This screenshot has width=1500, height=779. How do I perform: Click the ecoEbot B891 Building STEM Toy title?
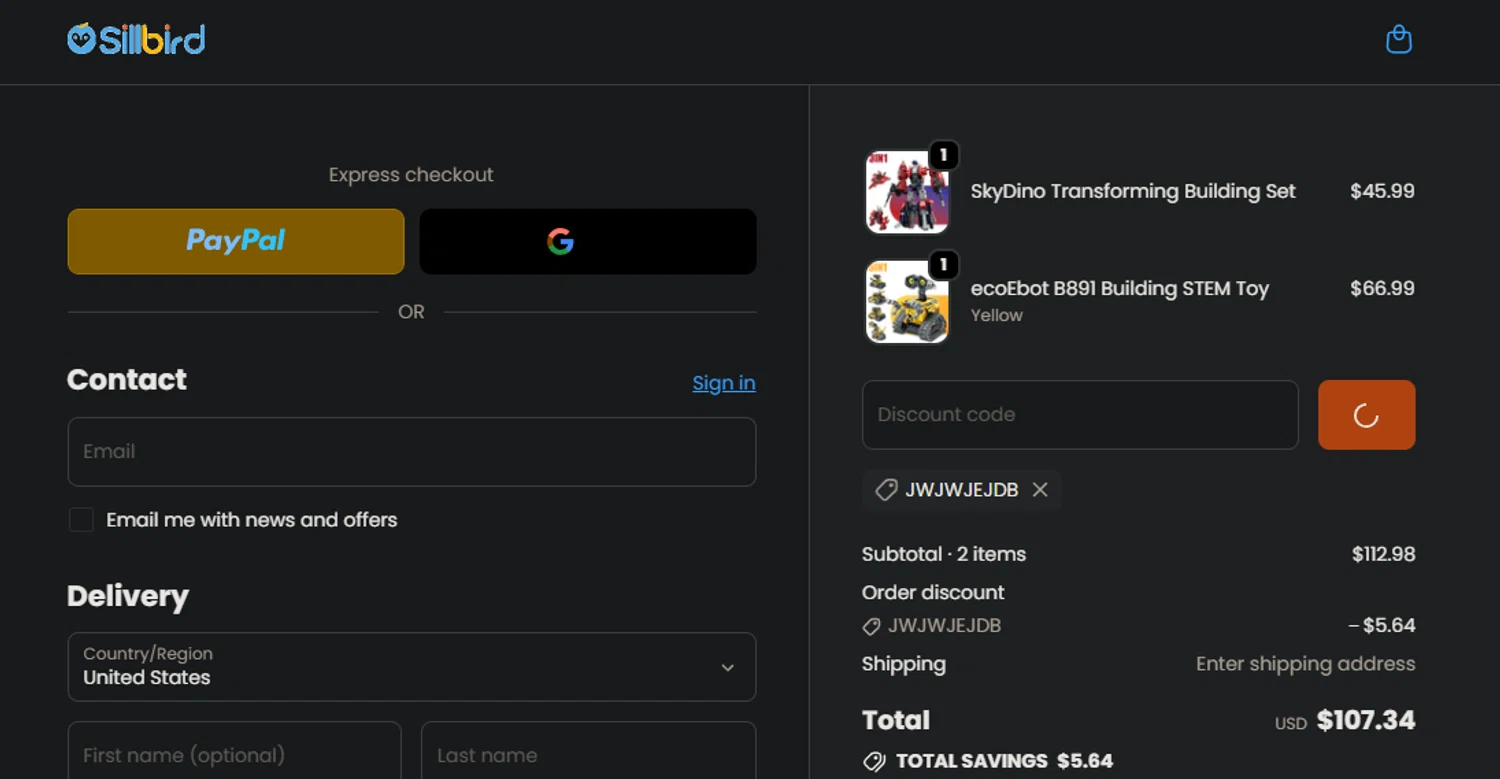[1119, 289]
